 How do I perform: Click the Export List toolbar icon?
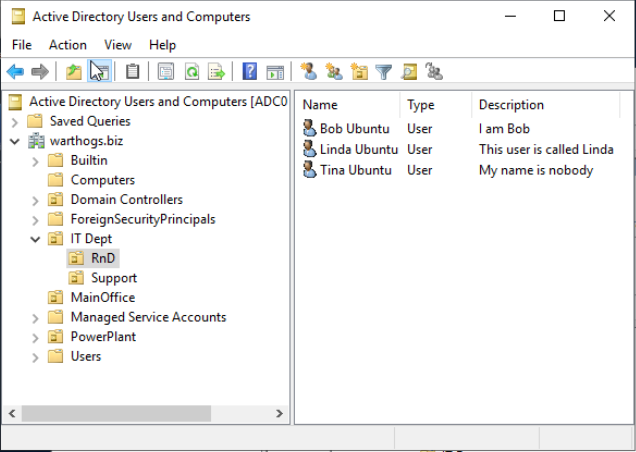(x=217, y=72)
